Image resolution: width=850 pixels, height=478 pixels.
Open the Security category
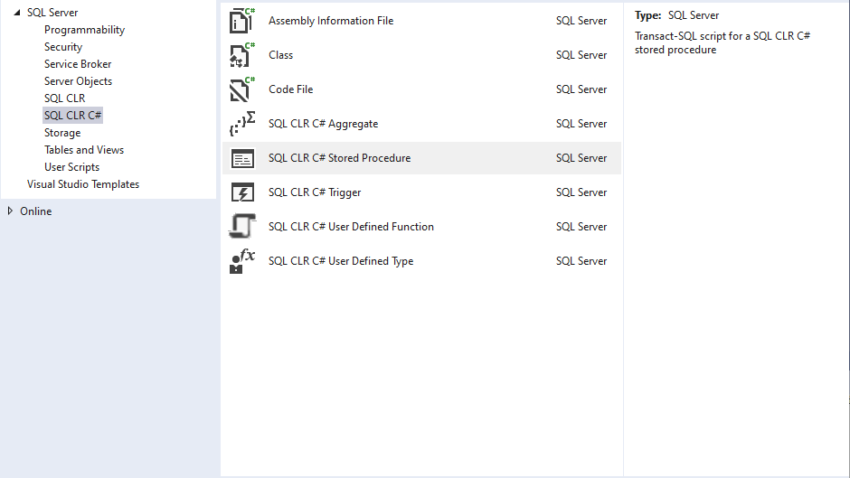[63, 47]
